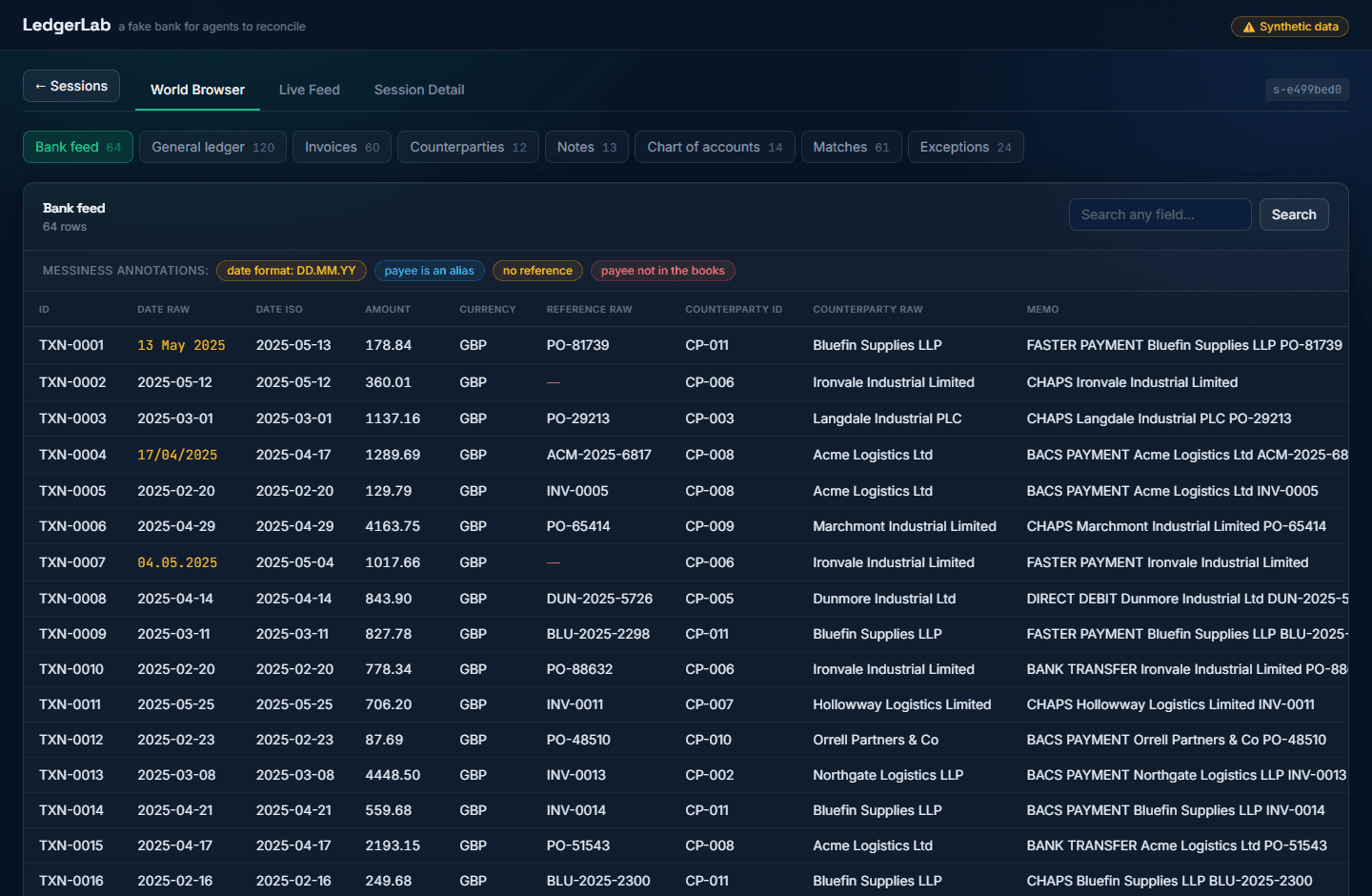1372x896 pixels.
Task: Click the Search button
Action: coord(1294,214)
